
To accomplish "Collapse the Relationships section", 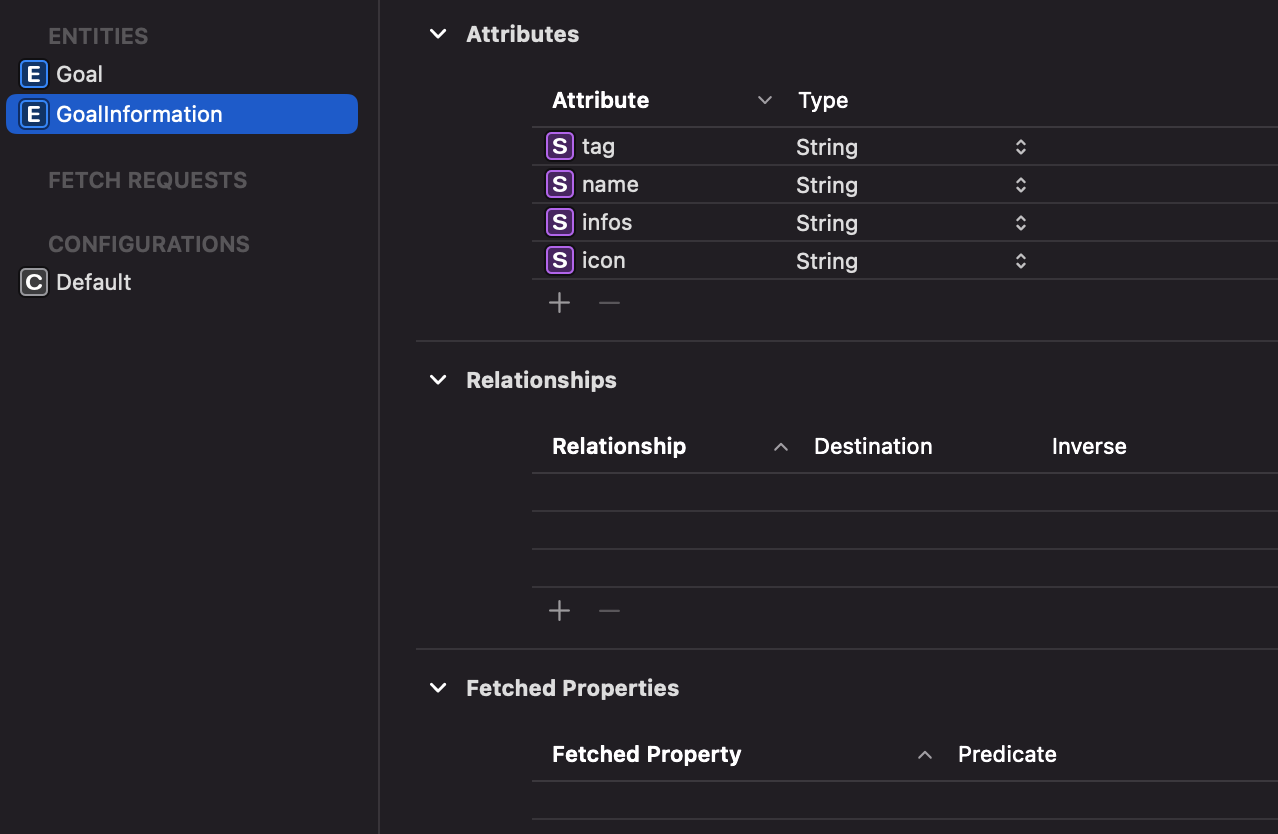I will click(438, 380).
